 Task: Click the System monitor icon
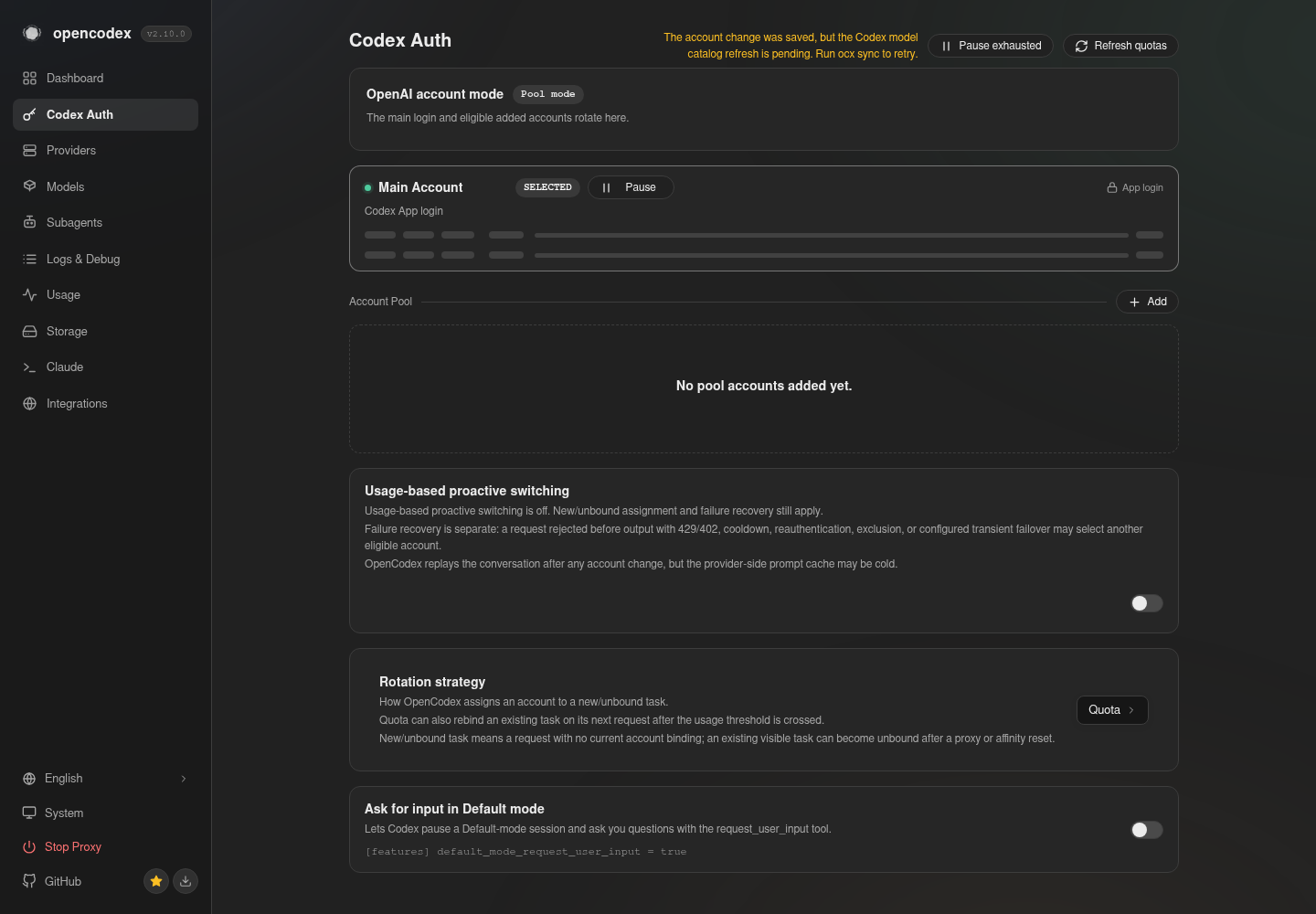coord(29,813)
